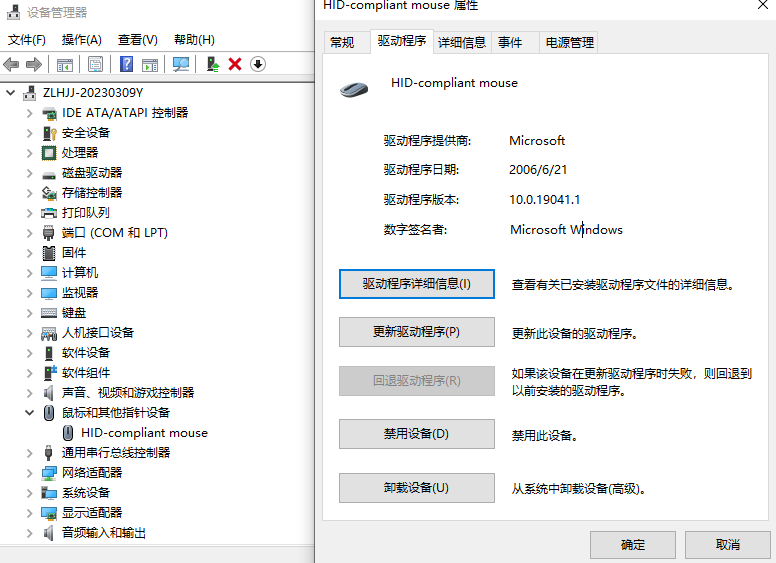Viewport: 776px width, 563px height.
Task: Click the 卸载设备(U) button
Action: pos(417,488)
